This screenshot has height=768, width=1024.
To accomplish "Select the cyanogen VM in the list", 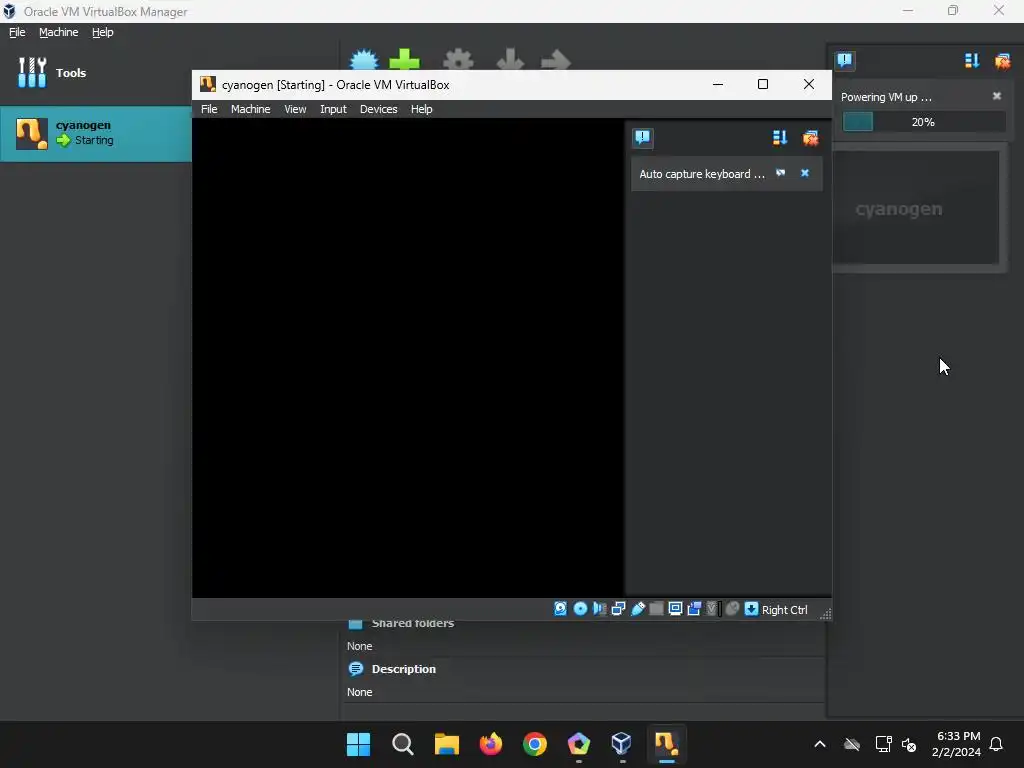I will [x=95, y=133].
